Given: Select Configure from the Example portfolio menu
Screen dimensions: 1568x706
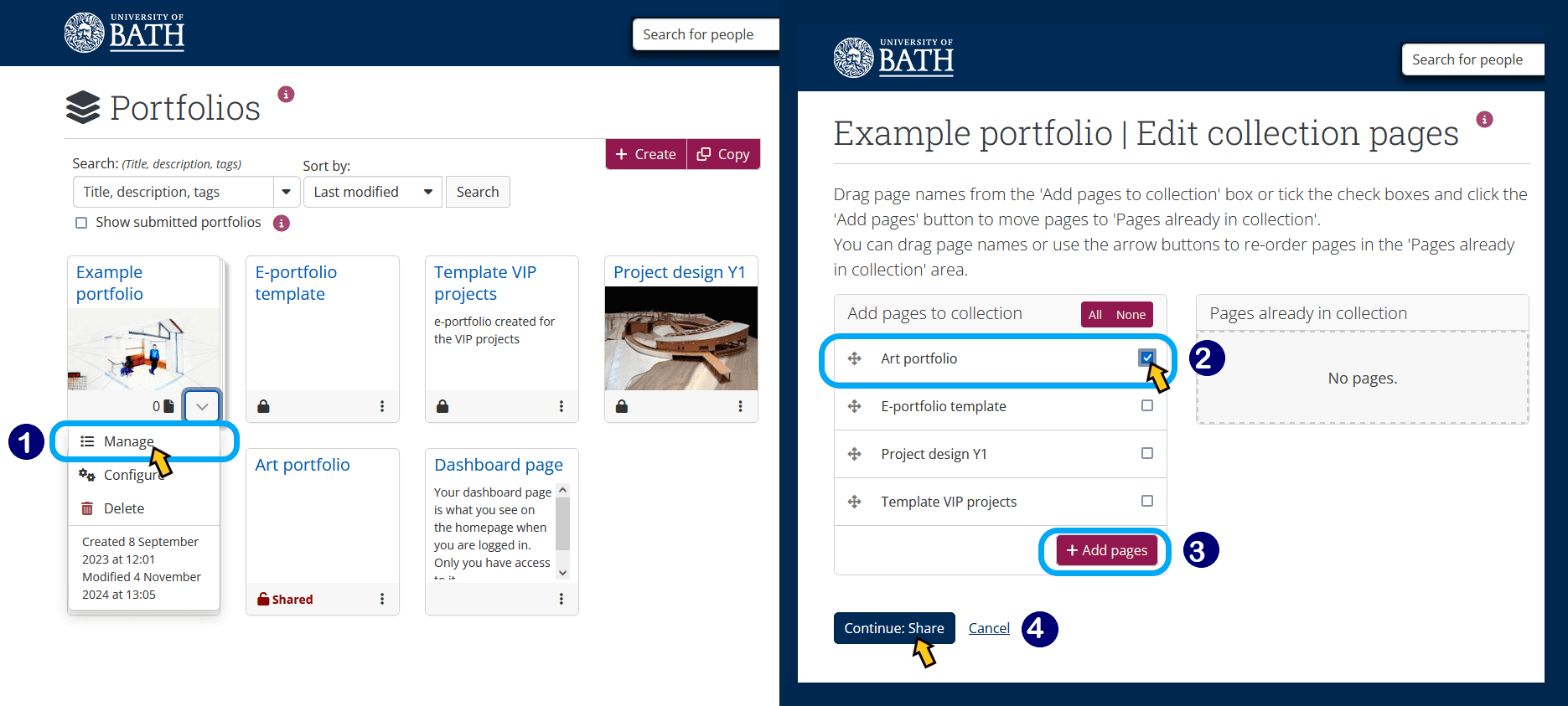Looking at the screenshot, I should point(132,474).
